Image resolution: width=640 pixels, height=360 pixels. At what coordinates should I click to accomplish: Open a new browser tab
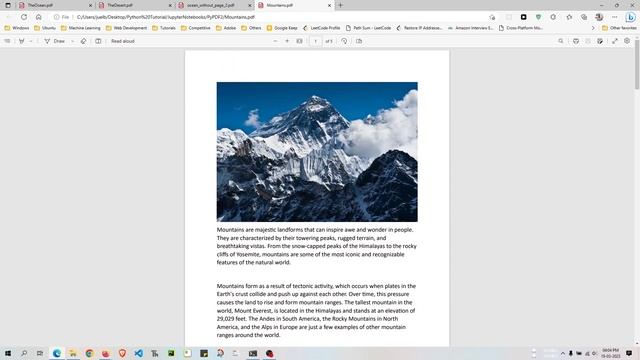(340, 5)
